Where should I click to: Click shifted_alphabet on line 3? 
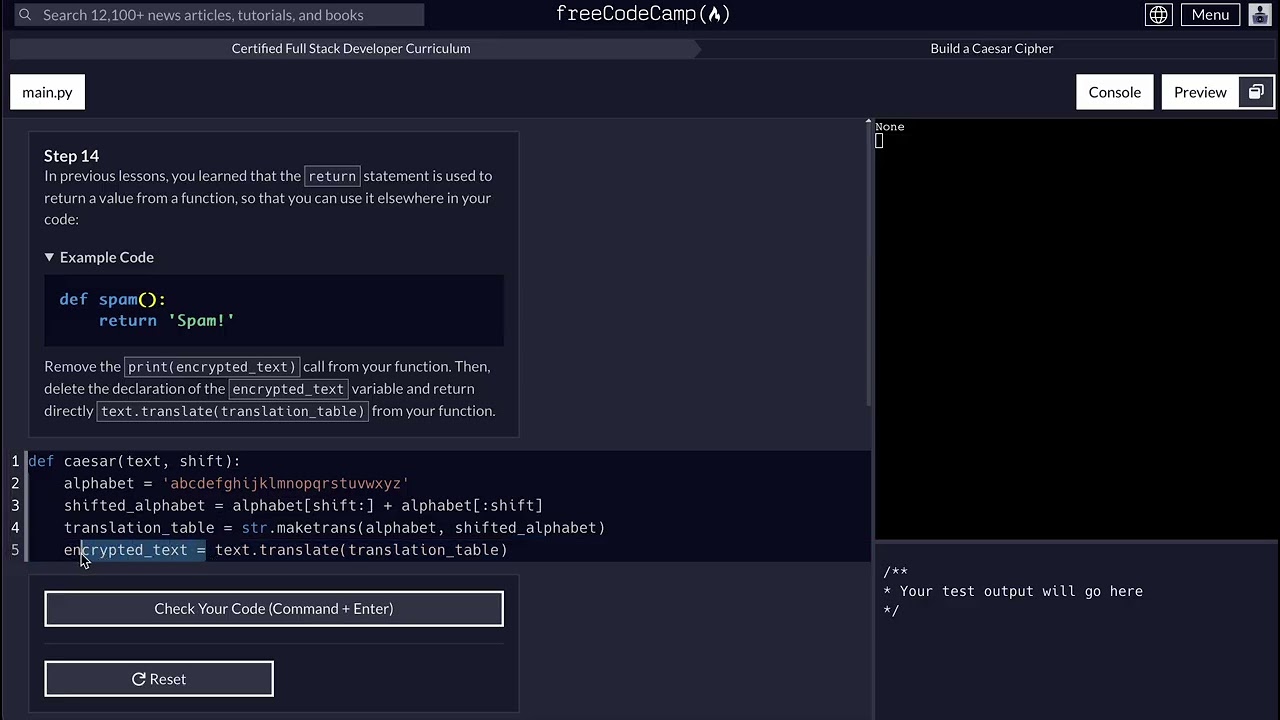click(134, 505)
